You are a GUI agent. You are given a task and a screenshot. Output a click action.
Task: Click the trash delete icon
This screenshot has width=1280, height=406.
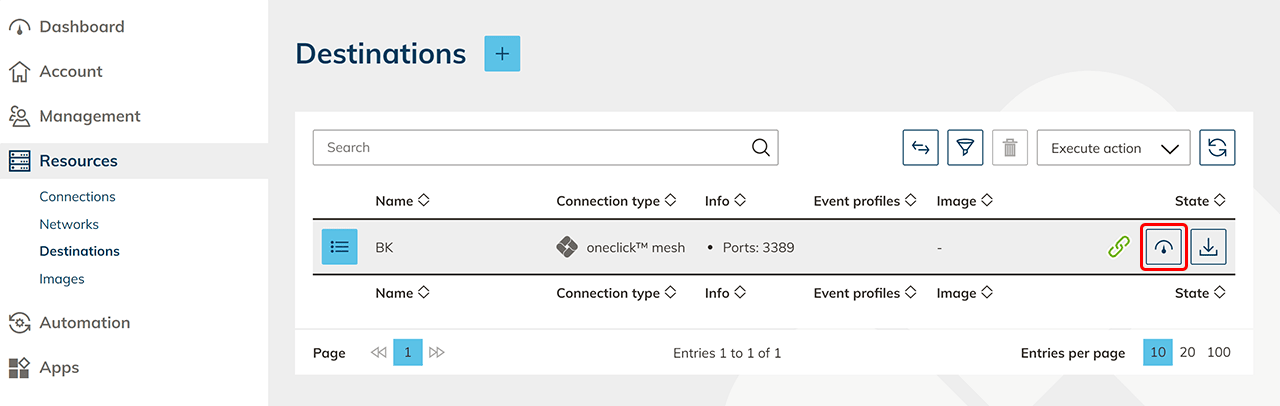click(1010, 148)
